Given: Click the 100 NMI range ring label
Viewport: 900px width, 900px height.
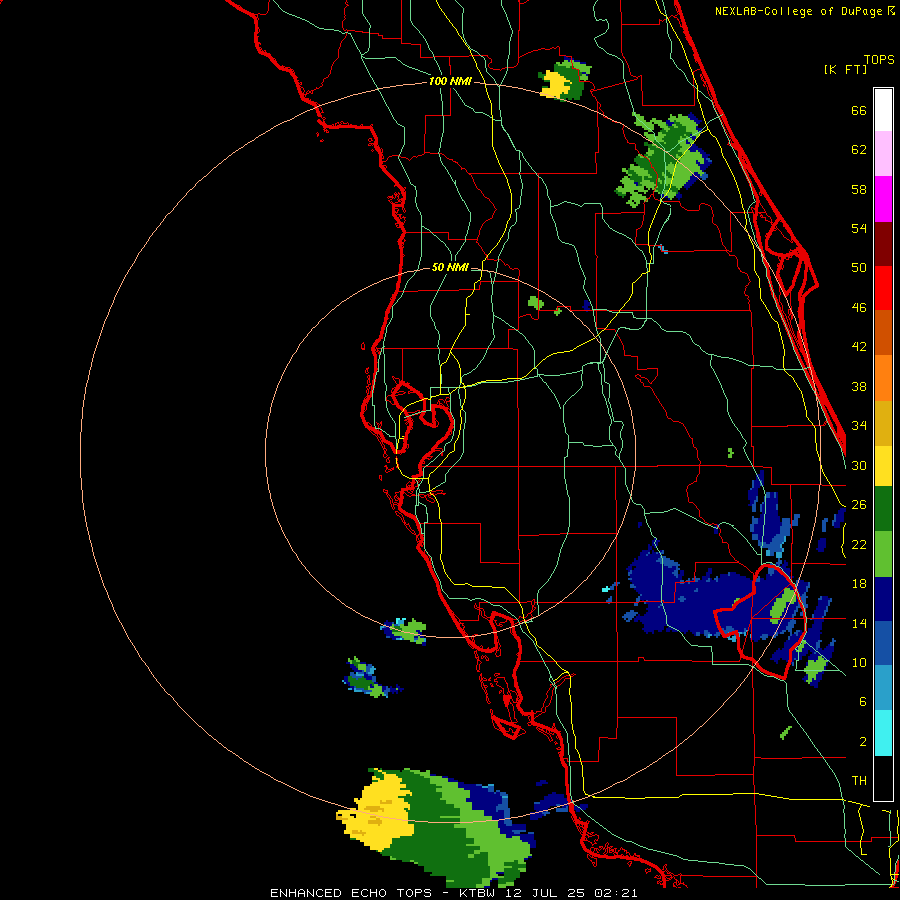Looking at the screenshot, I should 450,82.
